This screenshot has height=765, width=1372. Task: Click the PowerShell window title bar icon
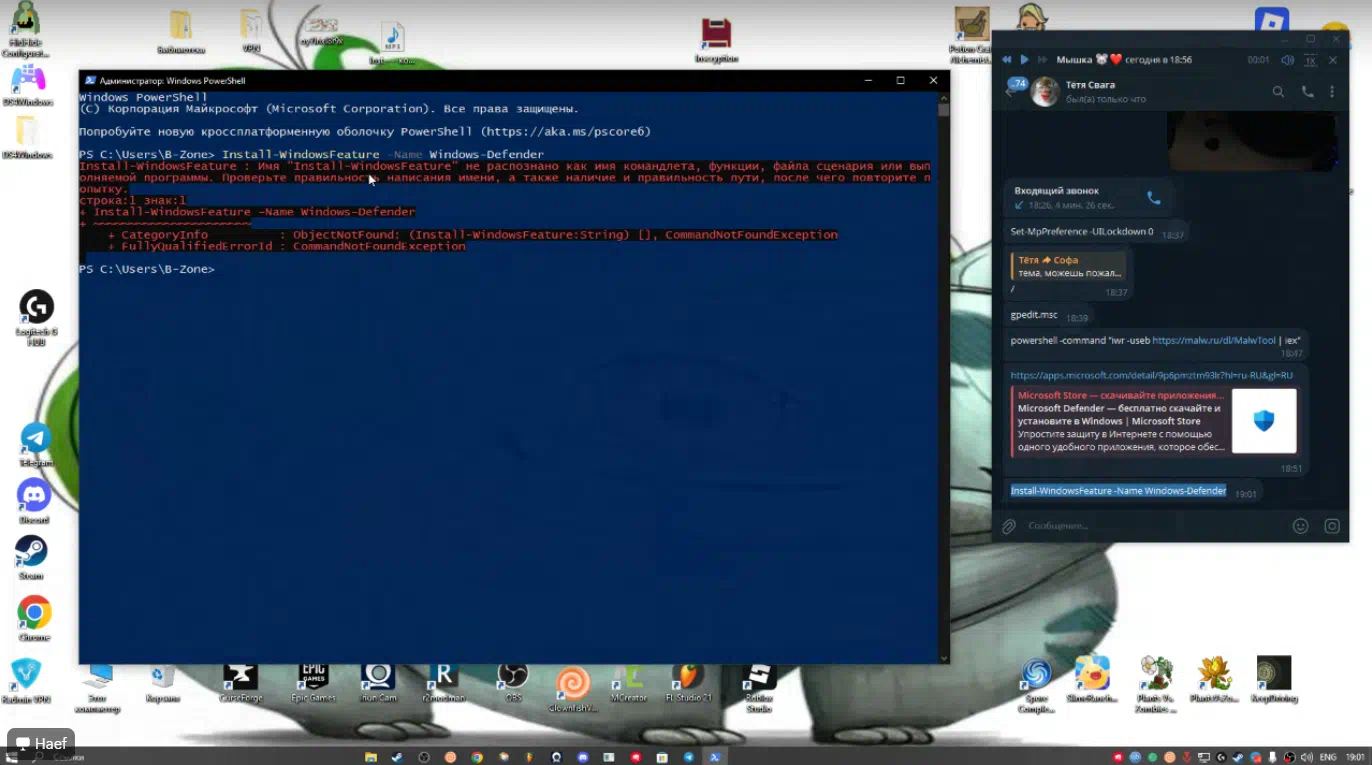90,80
